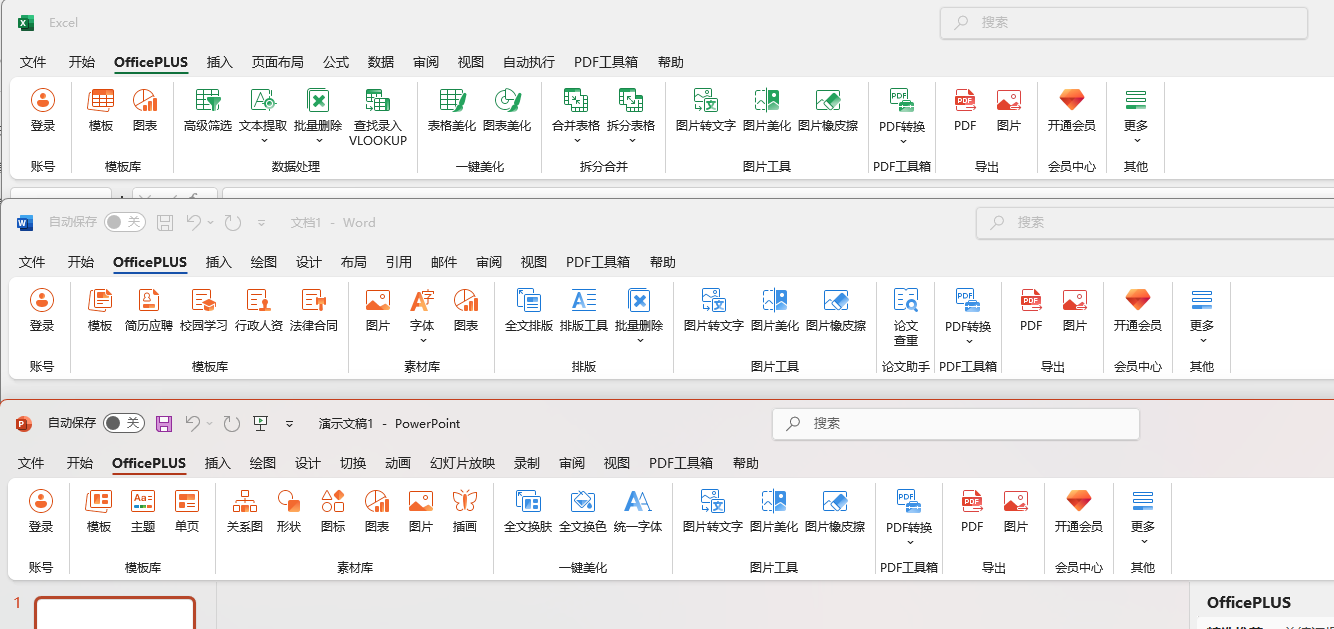
Task: Click 全文排版 in Word ribbon
Action: (x=529, y=310)
